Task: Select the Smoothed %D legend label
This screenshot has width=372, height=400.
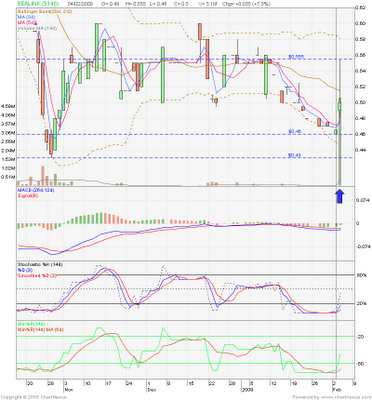Action: [x=37, y=276]
